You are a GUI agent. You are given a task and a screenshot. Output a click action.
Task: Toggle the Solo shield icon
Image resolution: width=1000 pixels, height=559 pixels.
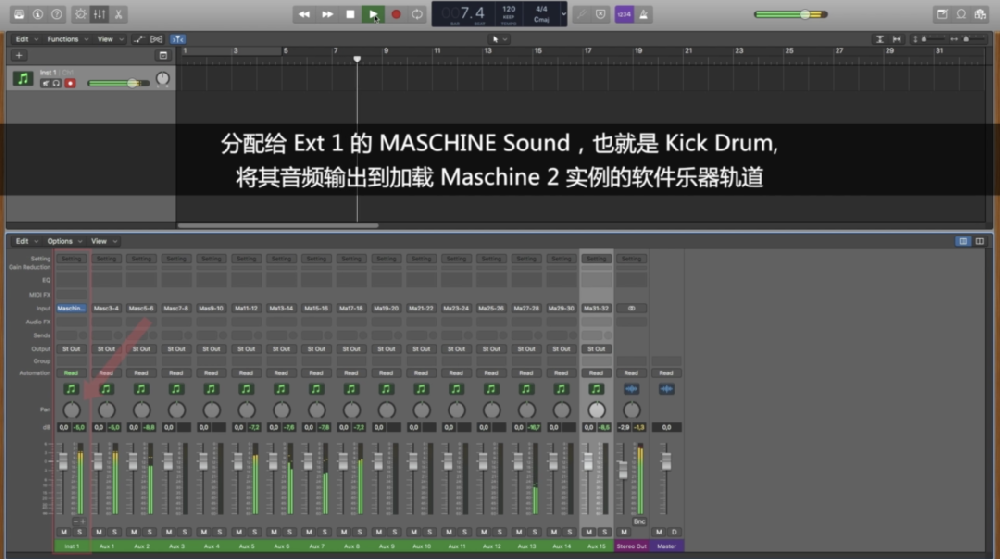[x=601, y=14]
